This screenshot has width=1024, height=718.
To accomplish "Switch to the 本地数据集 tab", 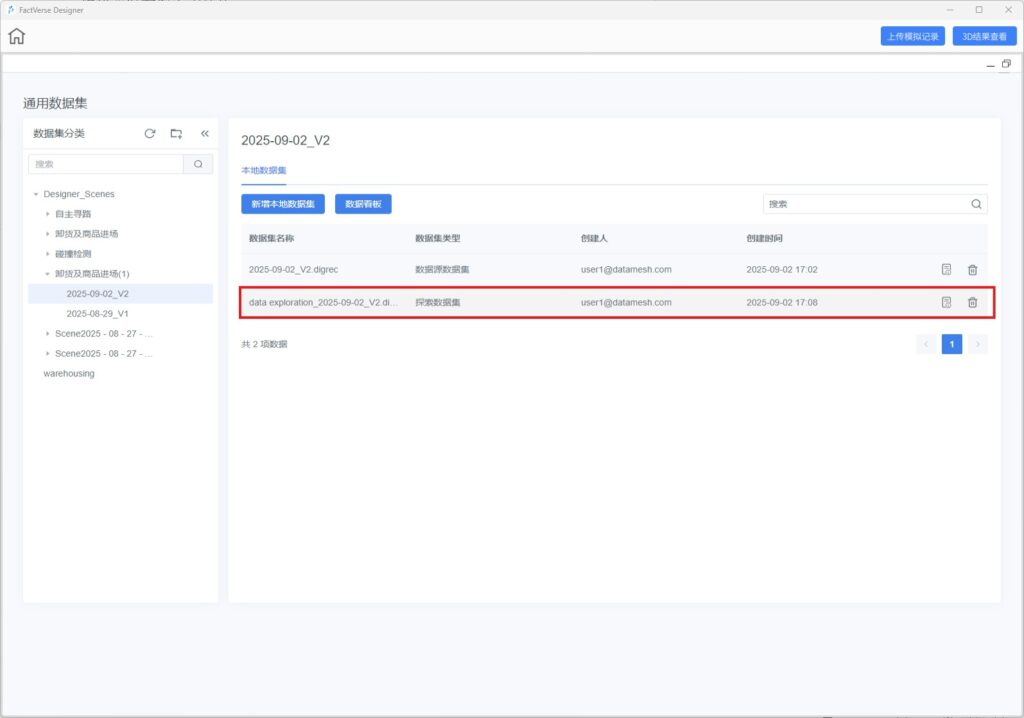I will click(x=264, y=171).
